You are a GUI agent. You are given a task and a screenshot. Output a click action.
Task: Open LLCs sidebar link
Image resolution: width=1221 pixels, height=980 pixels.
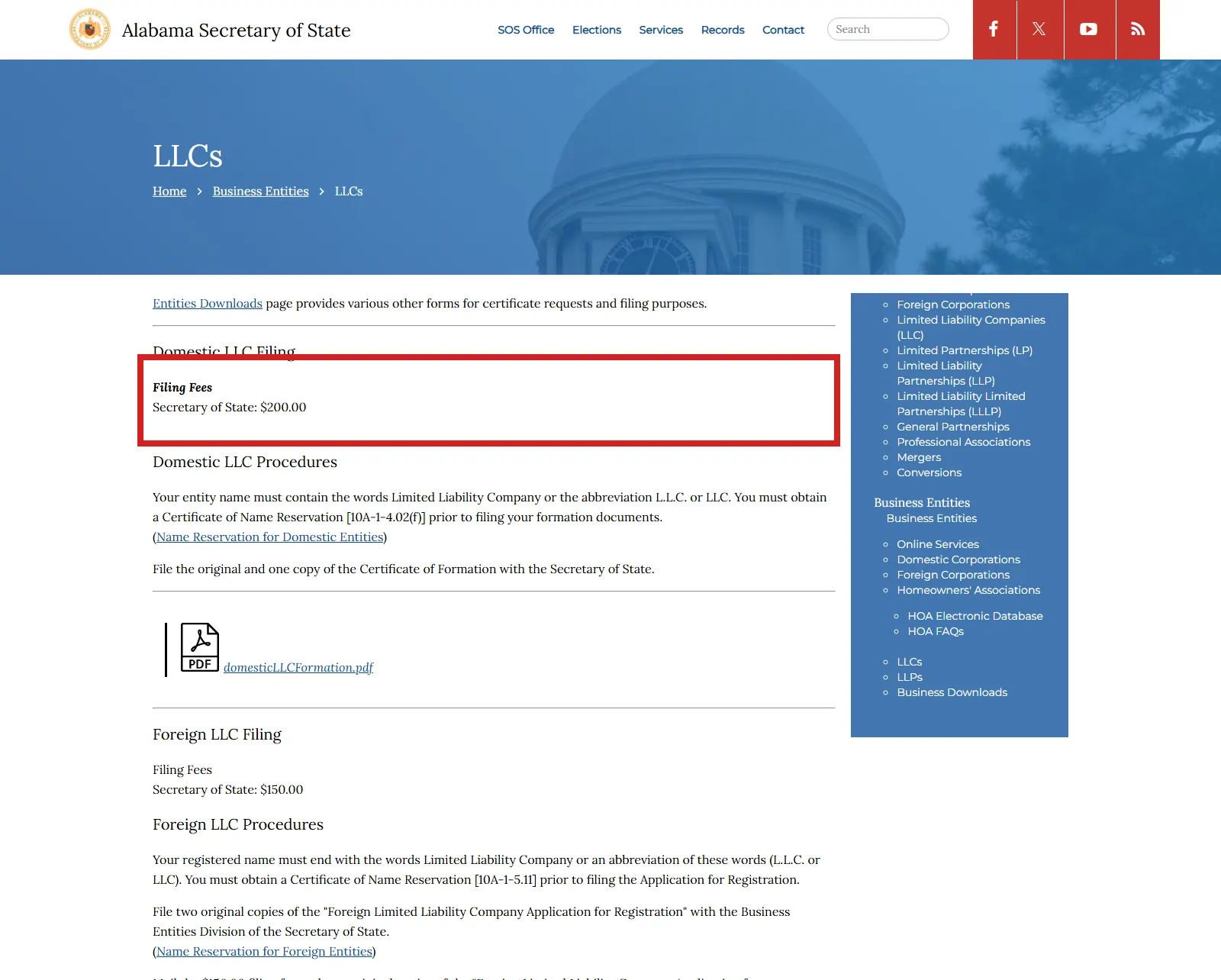(910, 662)
